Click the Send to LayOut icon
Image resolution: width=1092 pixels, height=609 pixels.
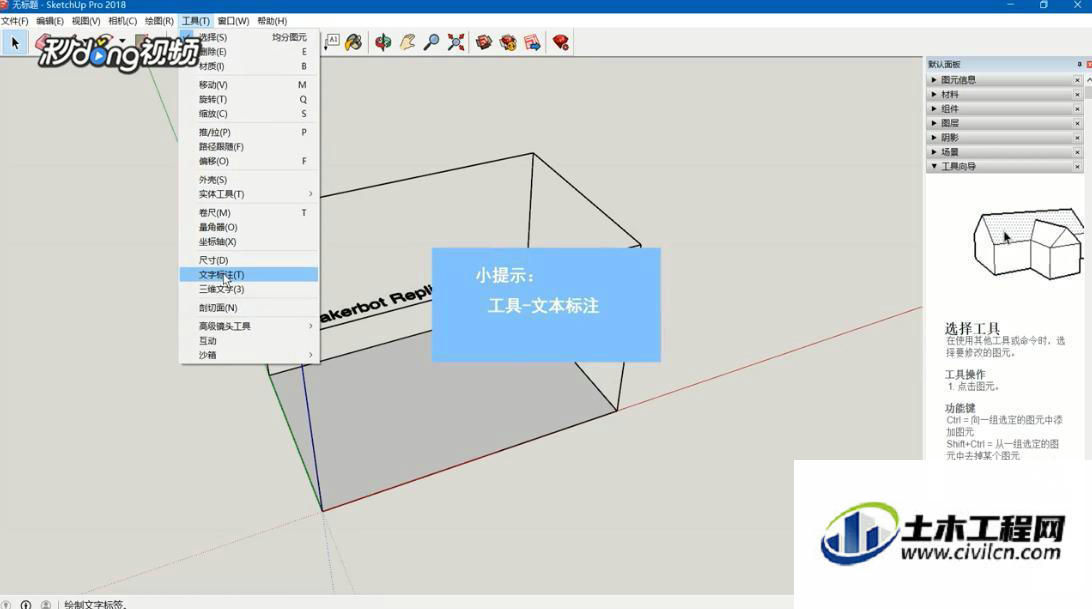533,43
